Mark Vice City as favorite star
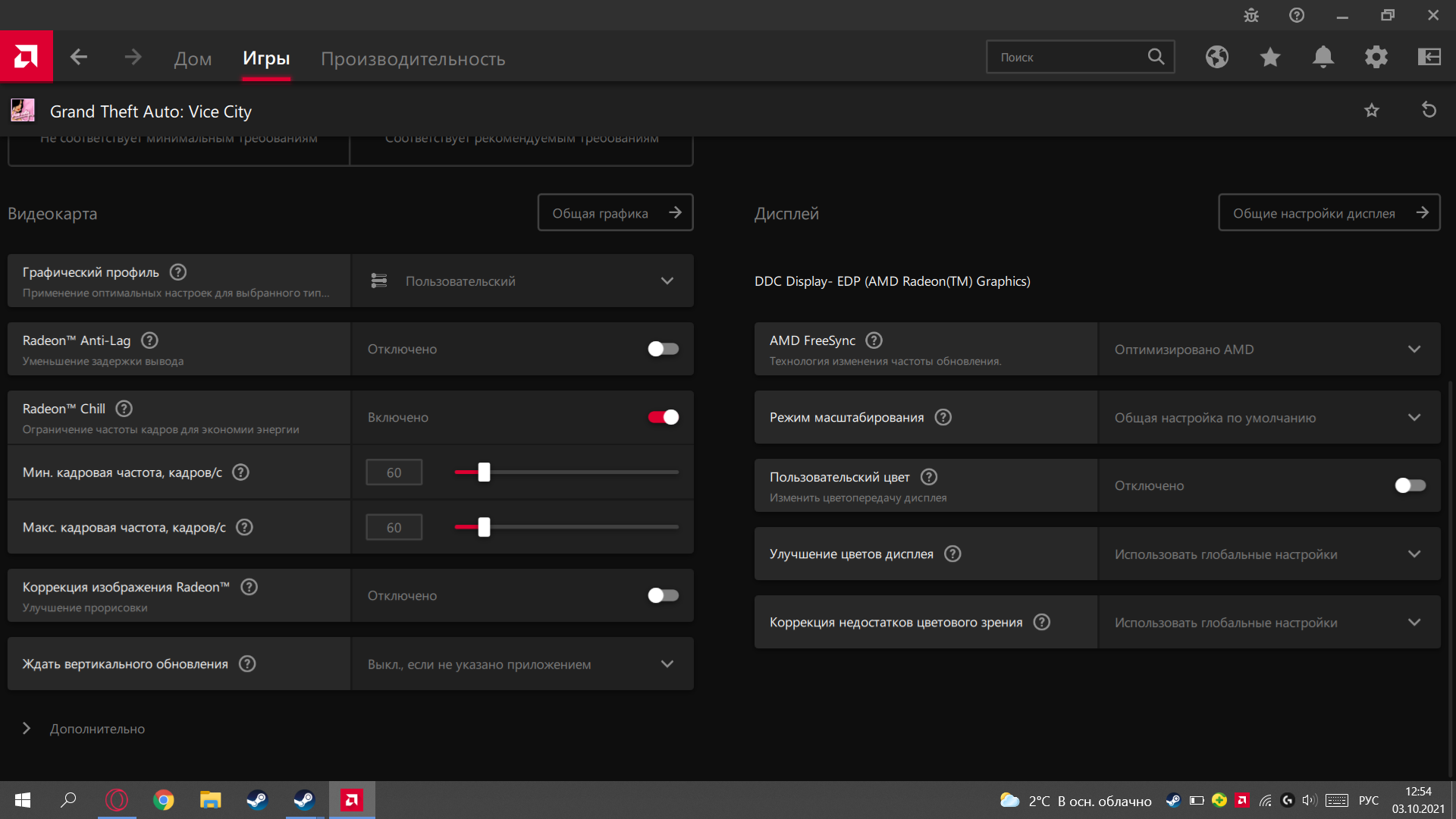The width and height of the screenshot is (1456, 819). point(1372,111)
